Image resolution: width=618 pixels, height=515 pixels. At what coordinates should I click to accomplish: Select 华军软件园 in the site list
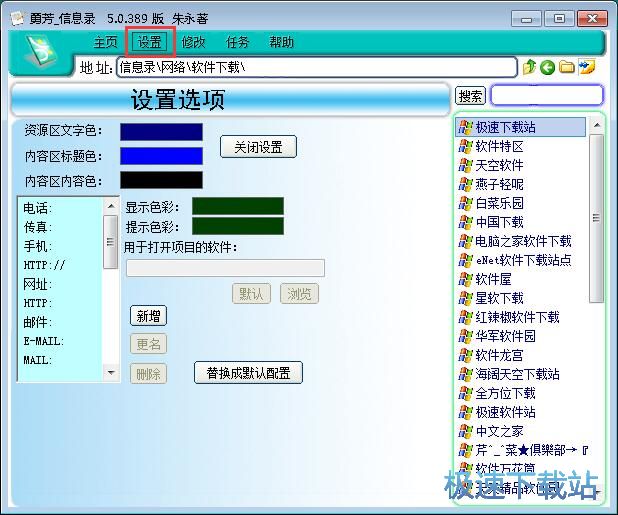tap(505, 336)
